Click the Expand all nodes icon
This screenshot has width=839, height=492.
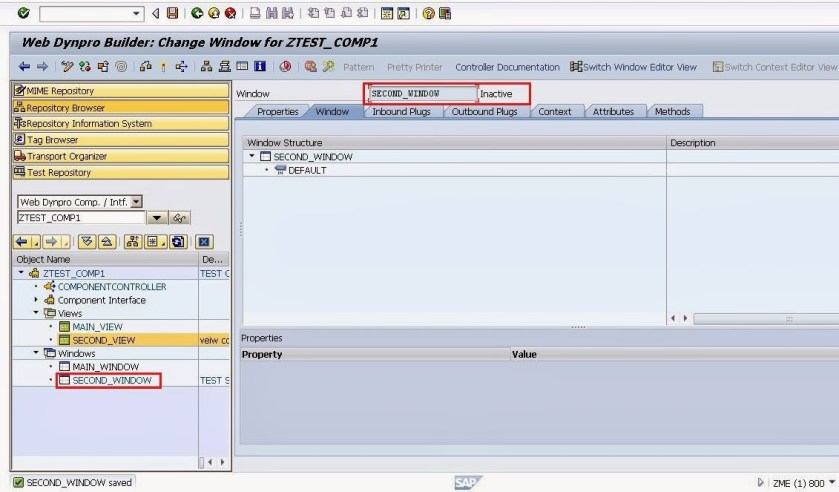[x=86, y=242]
